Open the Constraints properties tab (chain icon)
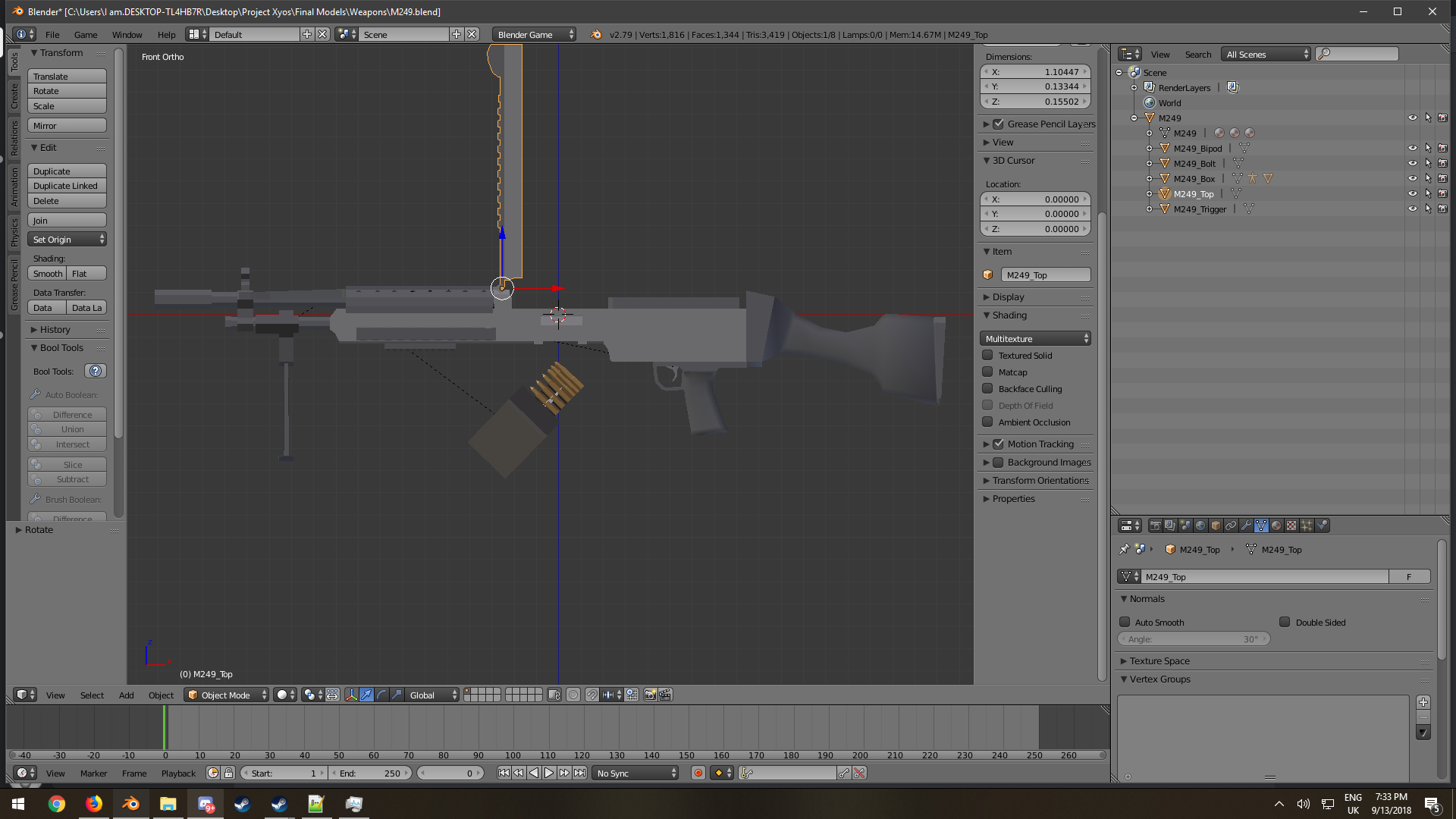1456x819 pixels. click(1231, 526)
